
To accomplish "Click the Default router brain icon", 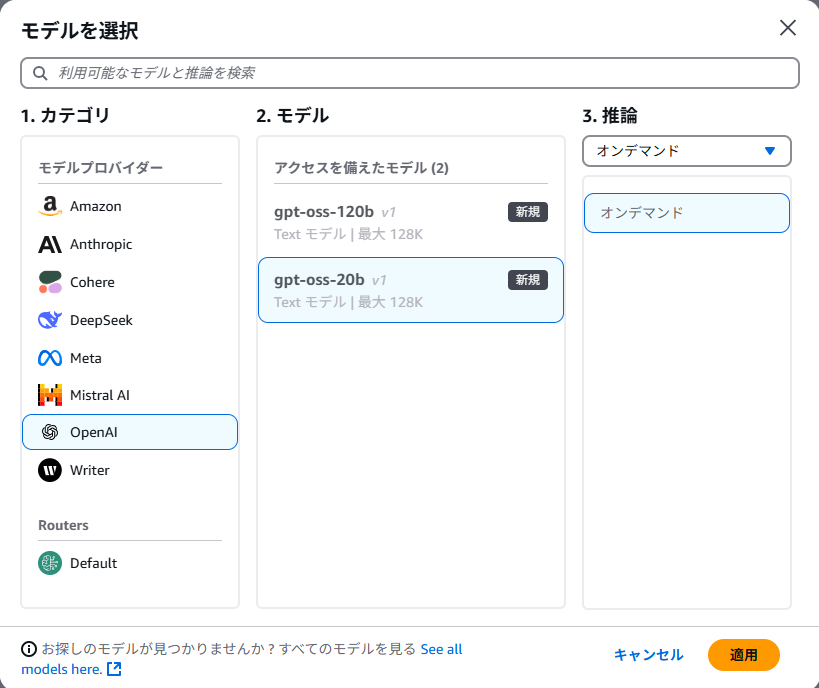I will click(x=50, y=563).
